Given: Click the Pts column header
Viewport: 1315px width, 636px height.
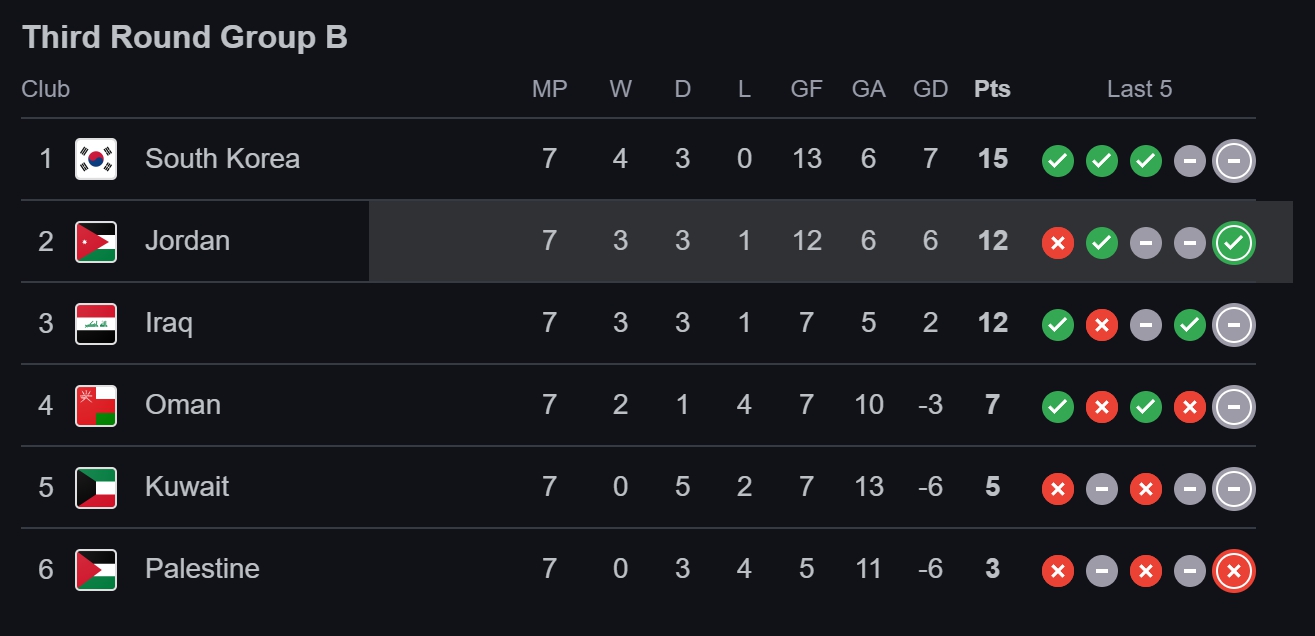Looking at the screenshot, I should (992, 89).
